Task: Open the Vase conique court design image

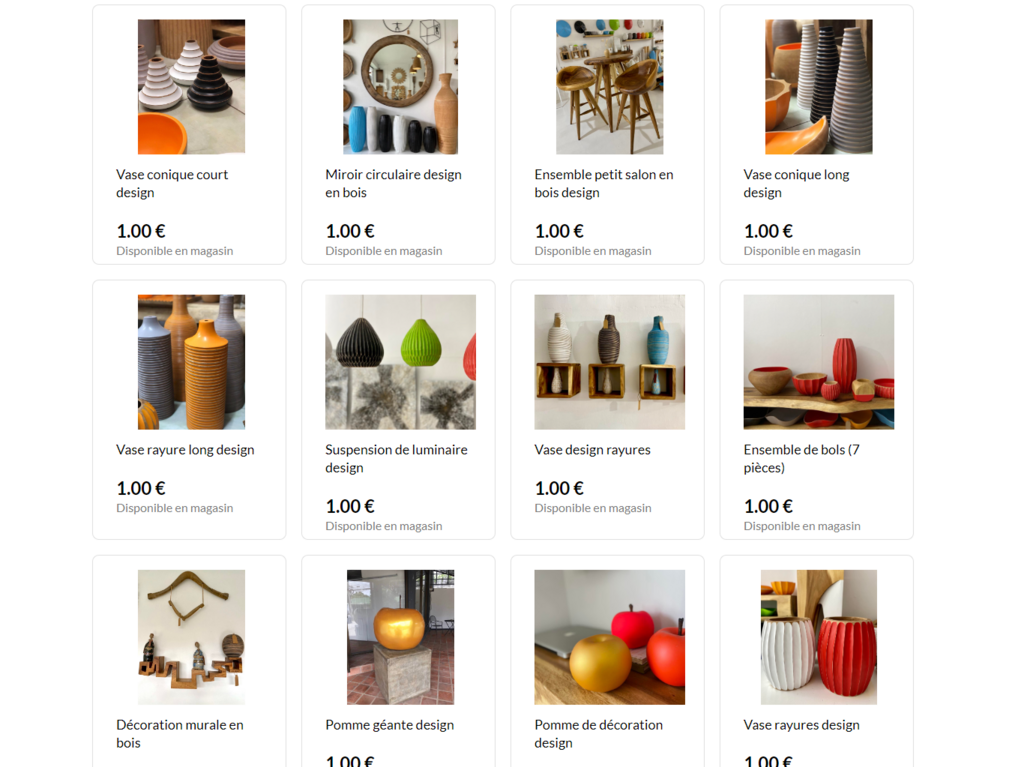Action: pyautogui.click(x=191, y=87)
